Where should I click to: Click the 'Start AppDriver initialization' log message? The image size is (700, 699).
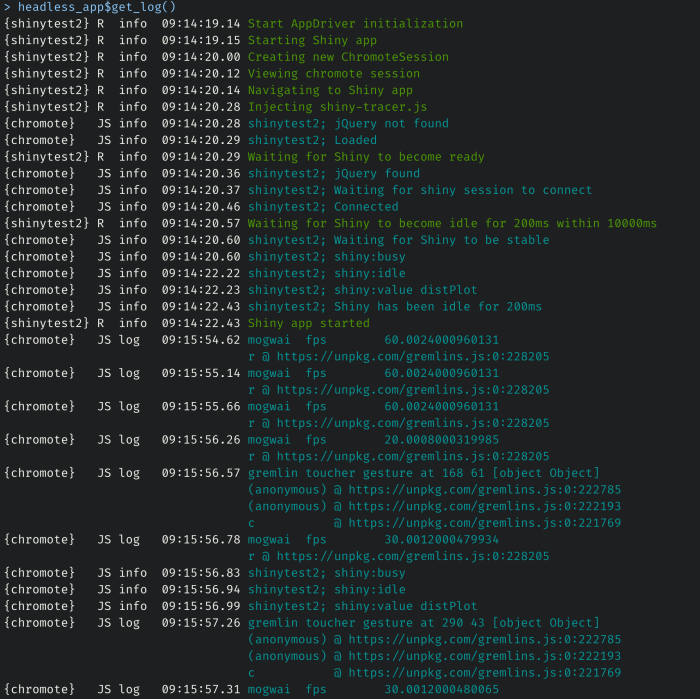355,24
